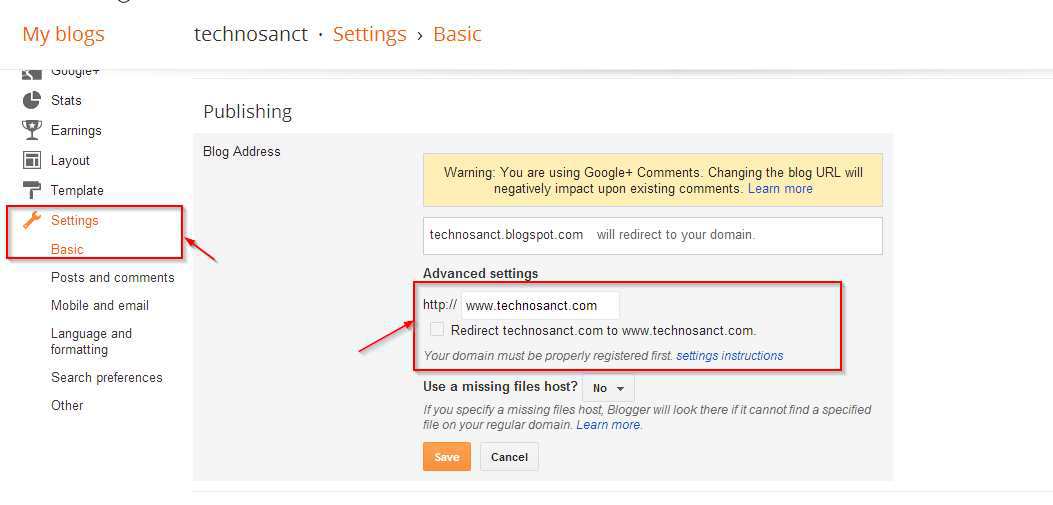Open Language and formatting settings
The width and height of the screenshot is (1053, 505).
[91, 341]
